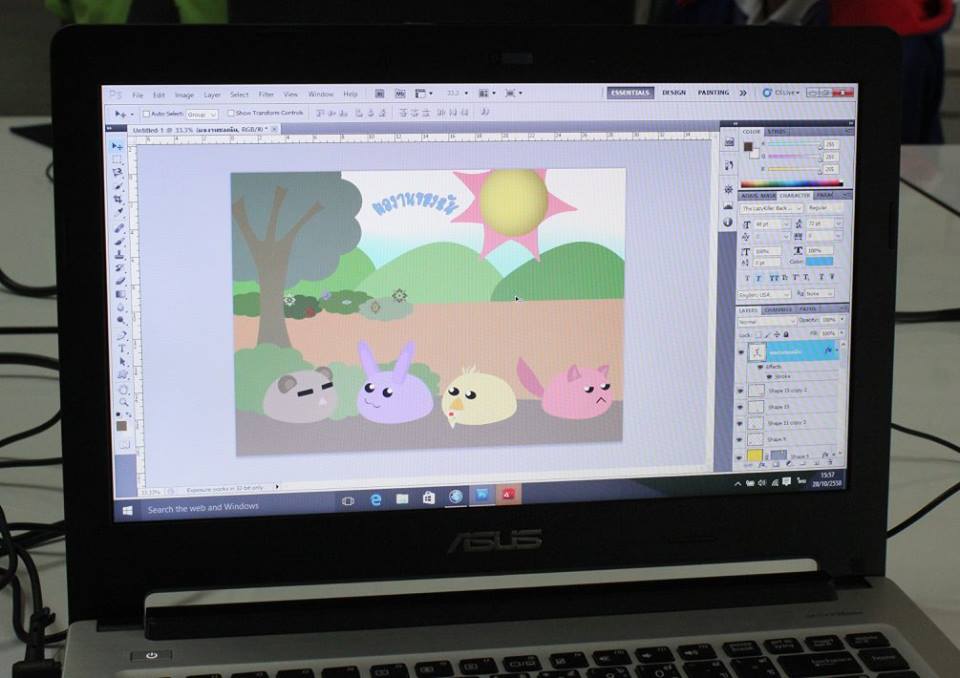Select the Rectangular Marquee tool

tap(118, 159)
